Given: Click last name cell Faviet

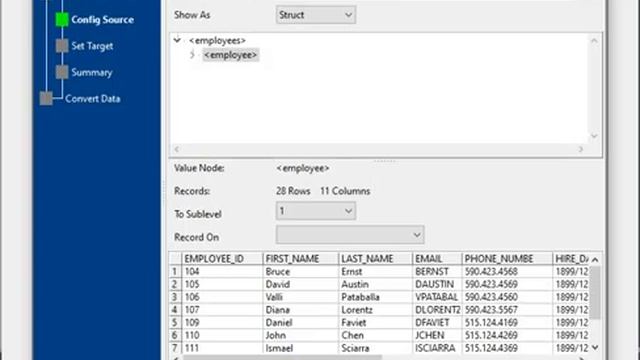Looking at the screenshot, I should [x=376, y=322].
